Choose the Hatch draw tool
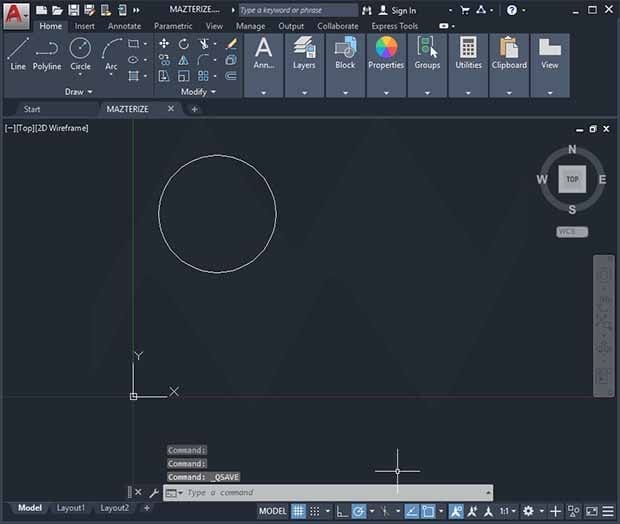The image size is (620, 524). pos(134,76)
